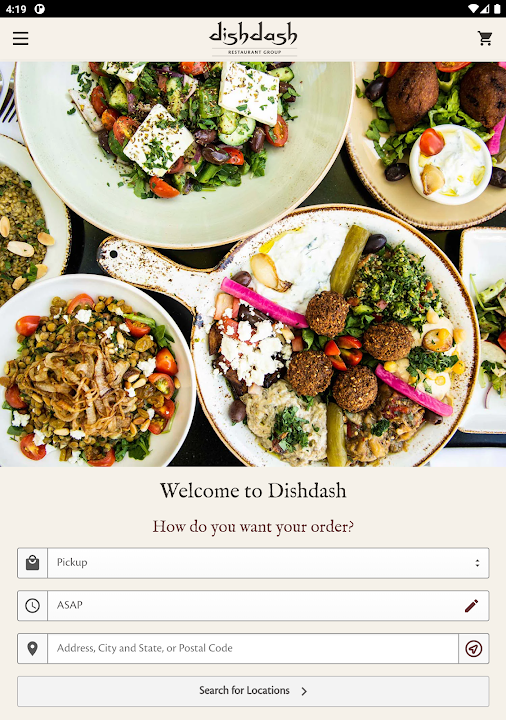Viewport: 506px width, 720px height.
Task: Tap the clock time in status bar
Action: click(x=16, y=9)
